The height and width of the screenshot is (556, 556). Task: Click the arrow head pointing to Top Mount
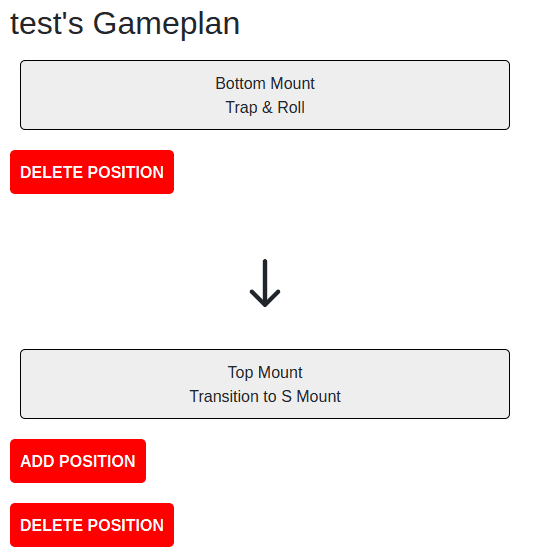(265, 299)
